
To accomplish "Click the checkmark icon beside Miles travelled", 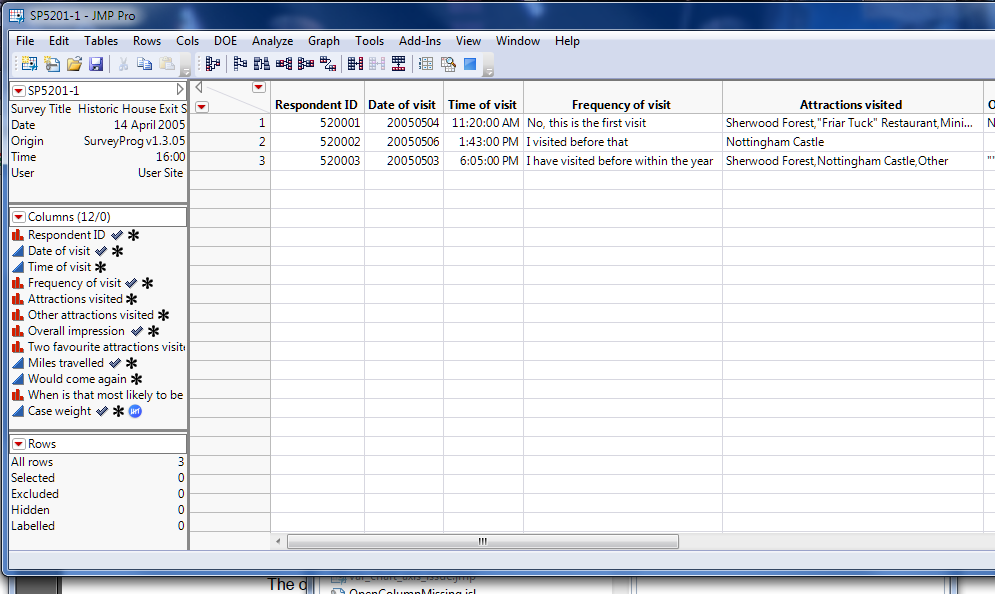I will tap(115, 363).
